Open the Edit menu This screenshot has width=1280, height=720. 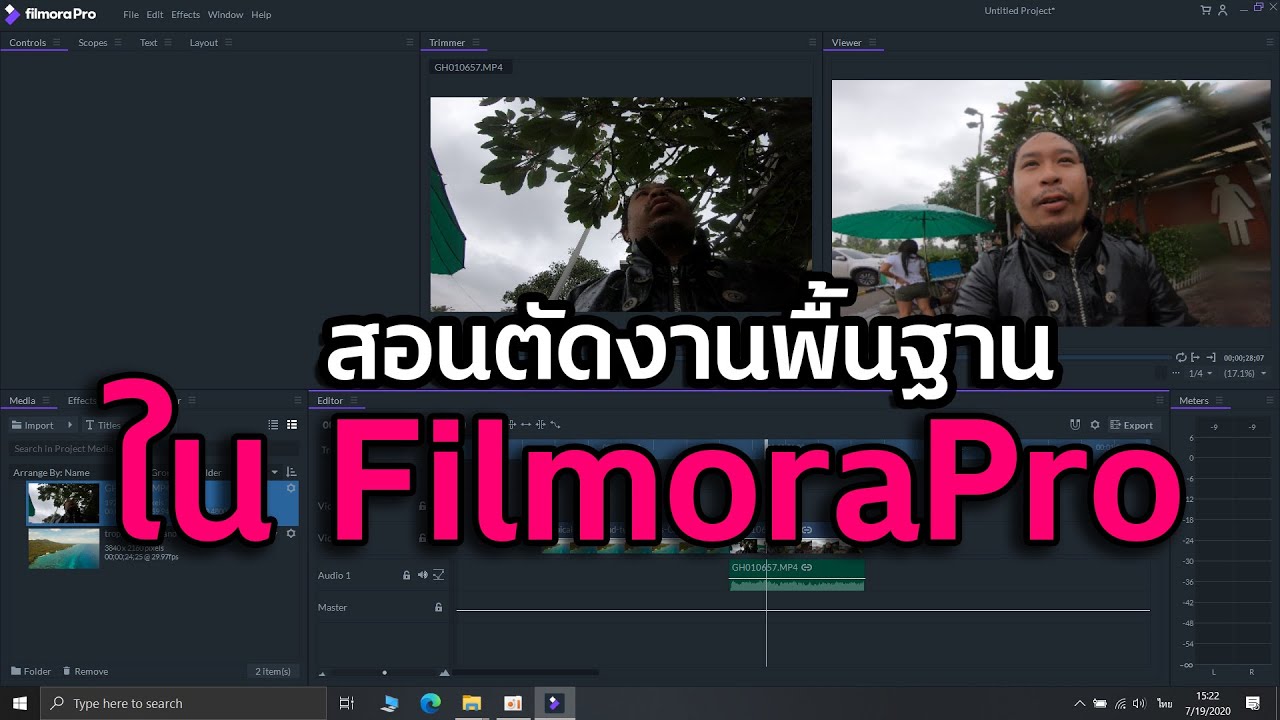click(155, 15)
